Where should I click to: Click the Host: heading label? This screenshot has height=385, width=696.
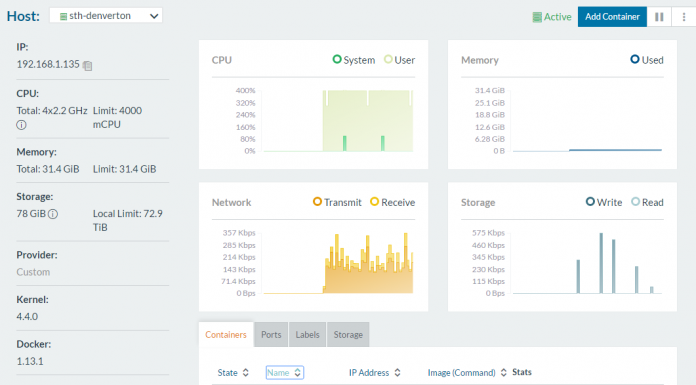coord(23,16)
